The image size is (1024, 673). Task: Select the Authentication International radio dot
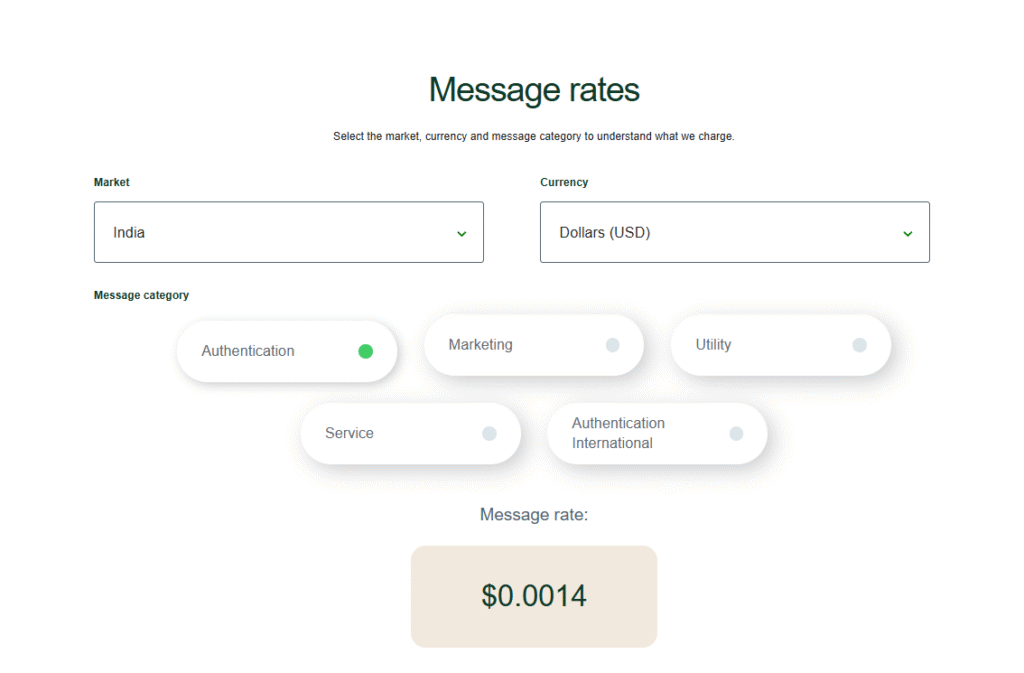click(736, 433)
